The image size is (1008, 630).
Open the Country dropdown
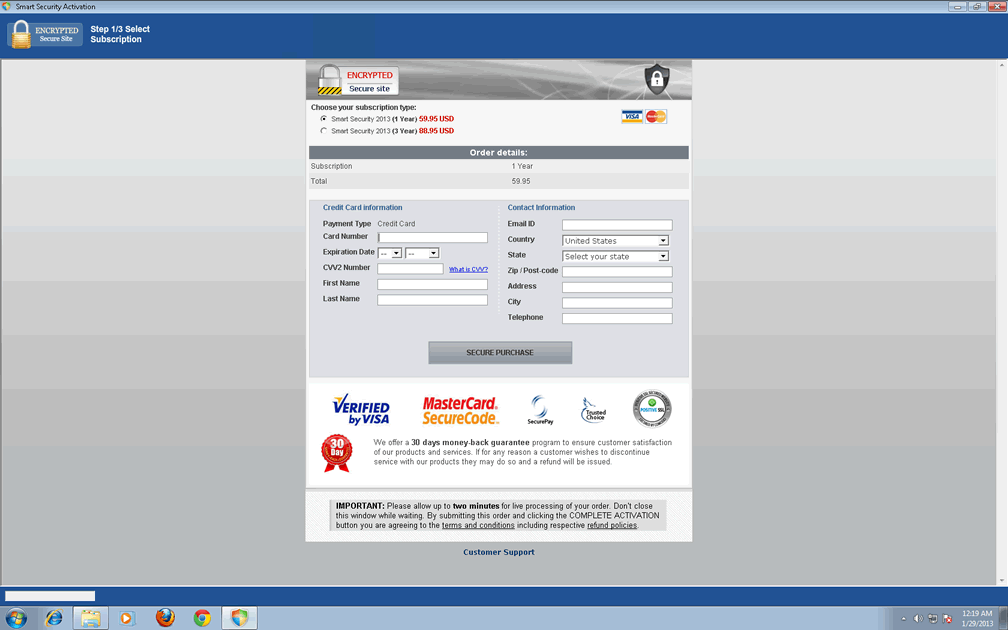[x=616, y=241]
